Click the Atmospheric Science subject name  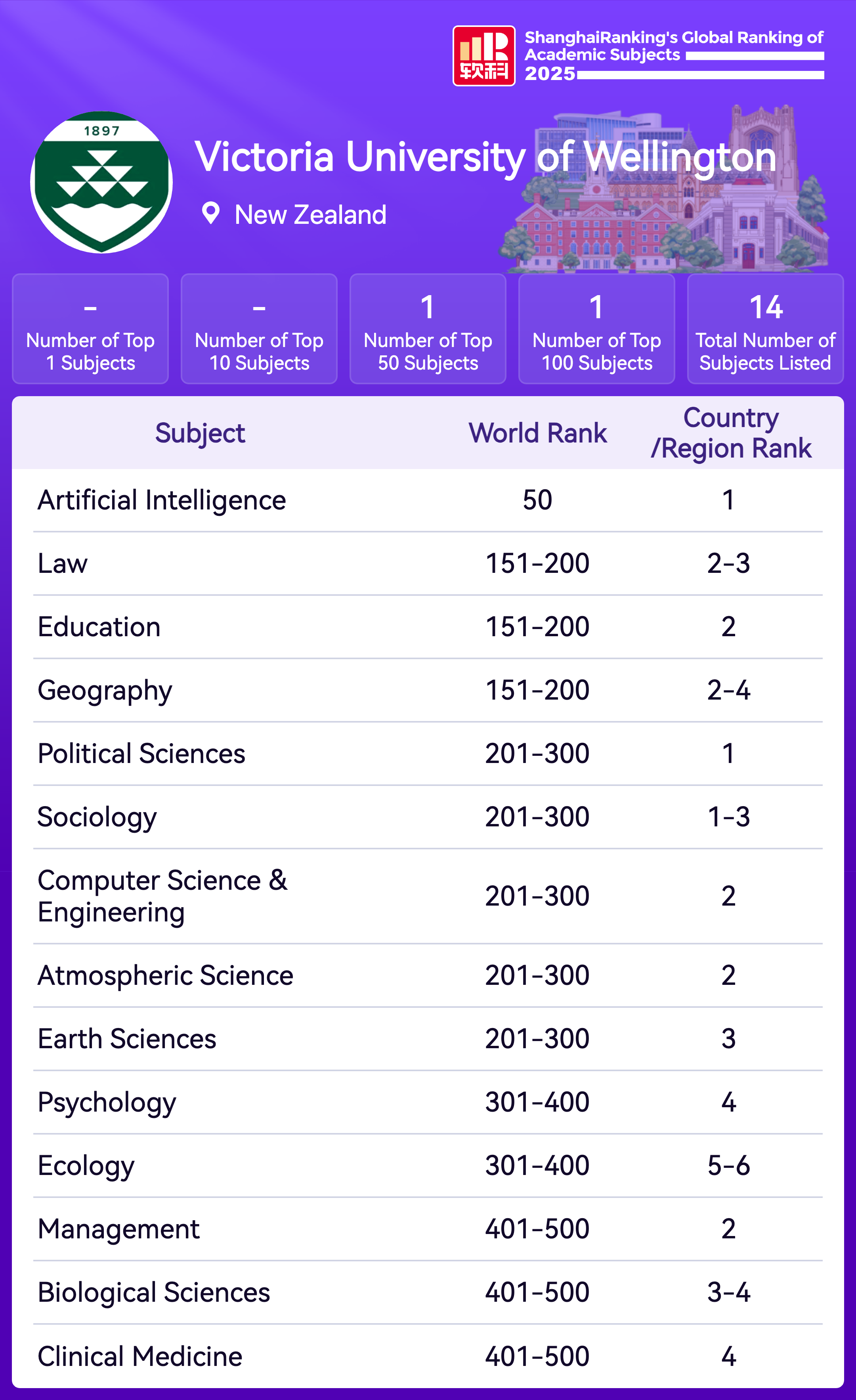click(165, 975)
